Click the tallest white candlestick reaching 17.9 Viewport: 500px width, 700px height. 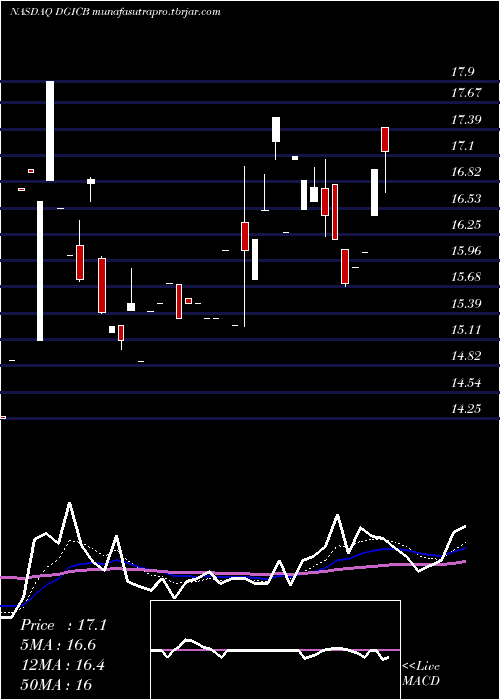pyautogui.click(x=50, y=131)
